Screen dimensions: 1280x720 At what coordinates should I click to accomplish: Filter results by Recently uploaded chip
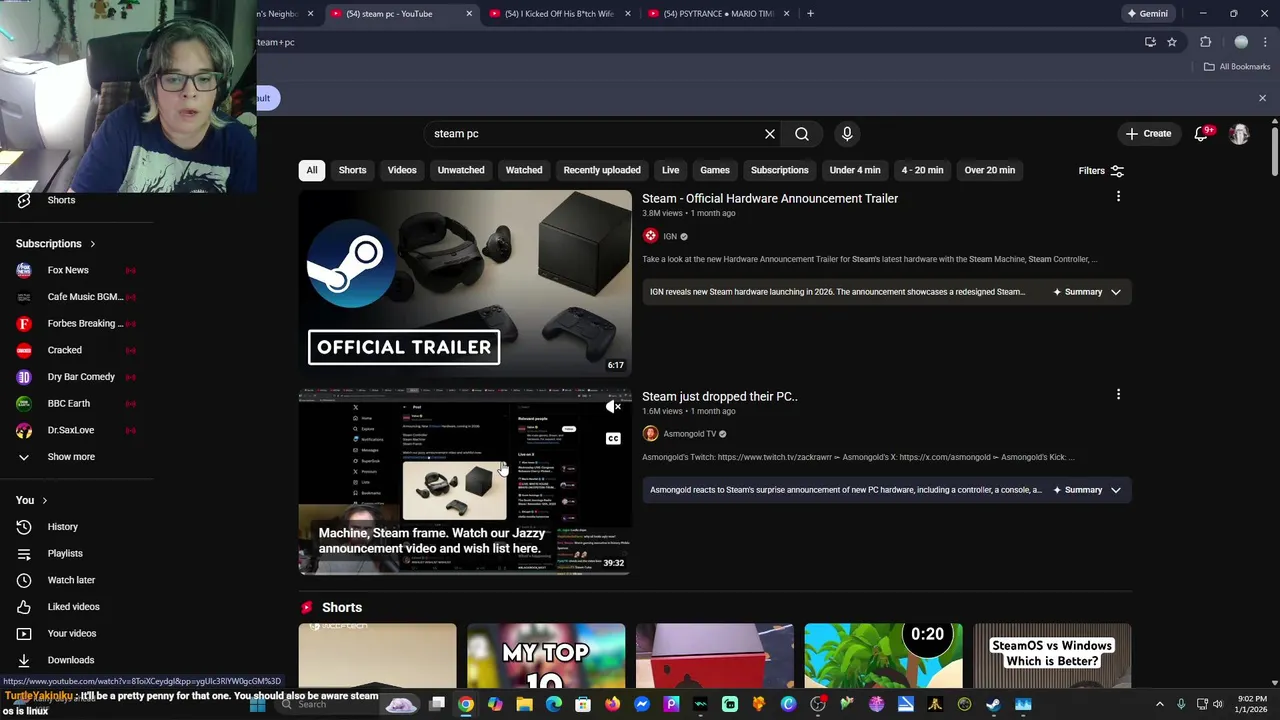(602, 170)
